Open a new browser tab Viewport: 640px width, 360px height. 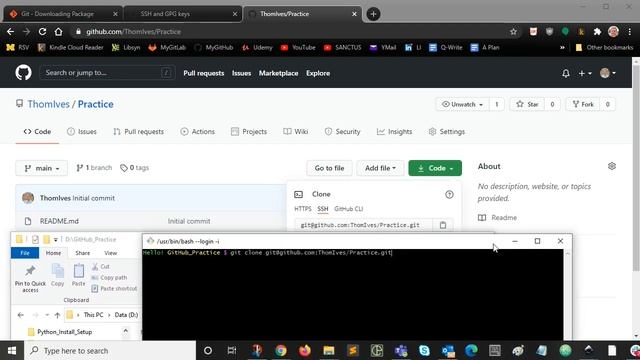coord(373,14)
